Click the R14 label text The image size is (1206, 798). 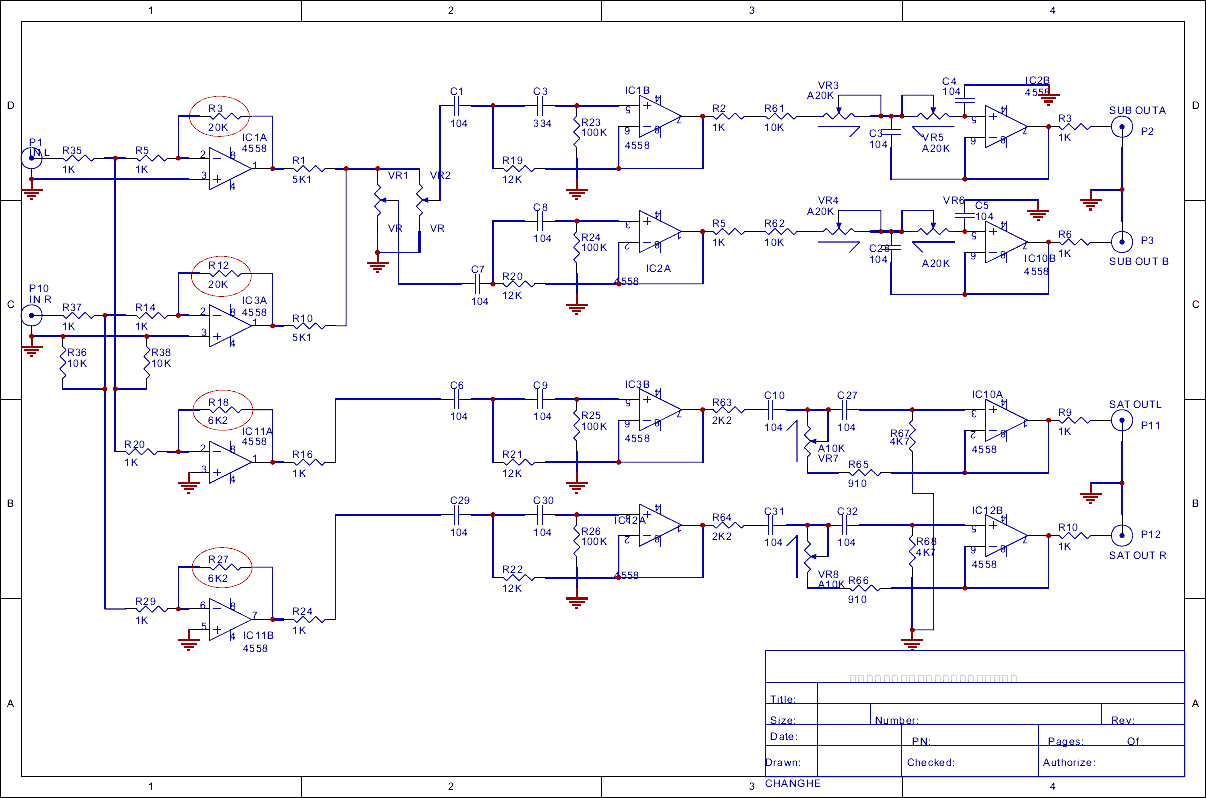[x=146, y=308]
